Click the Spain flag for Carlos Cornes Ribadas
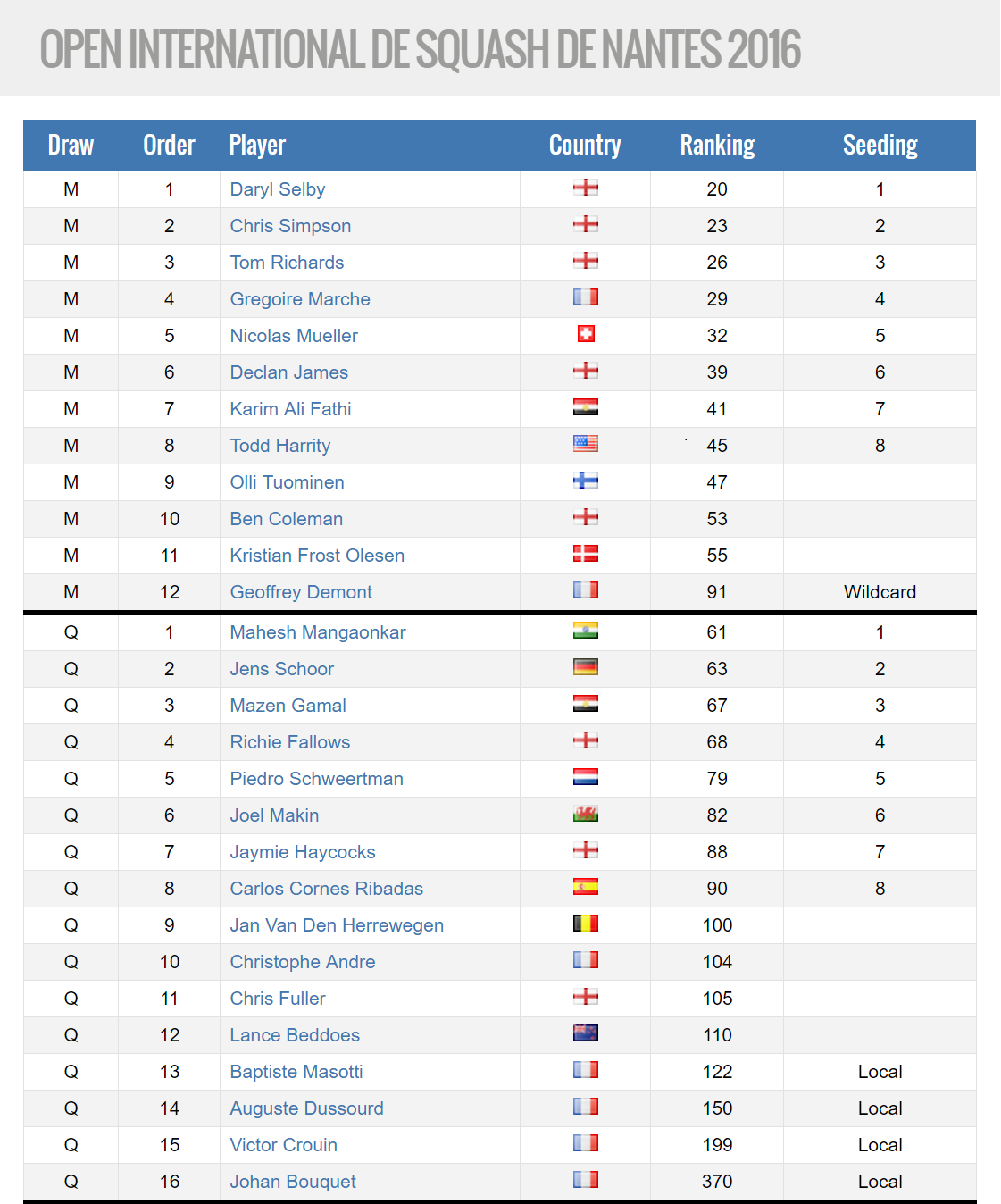 [x=586, y=887]
